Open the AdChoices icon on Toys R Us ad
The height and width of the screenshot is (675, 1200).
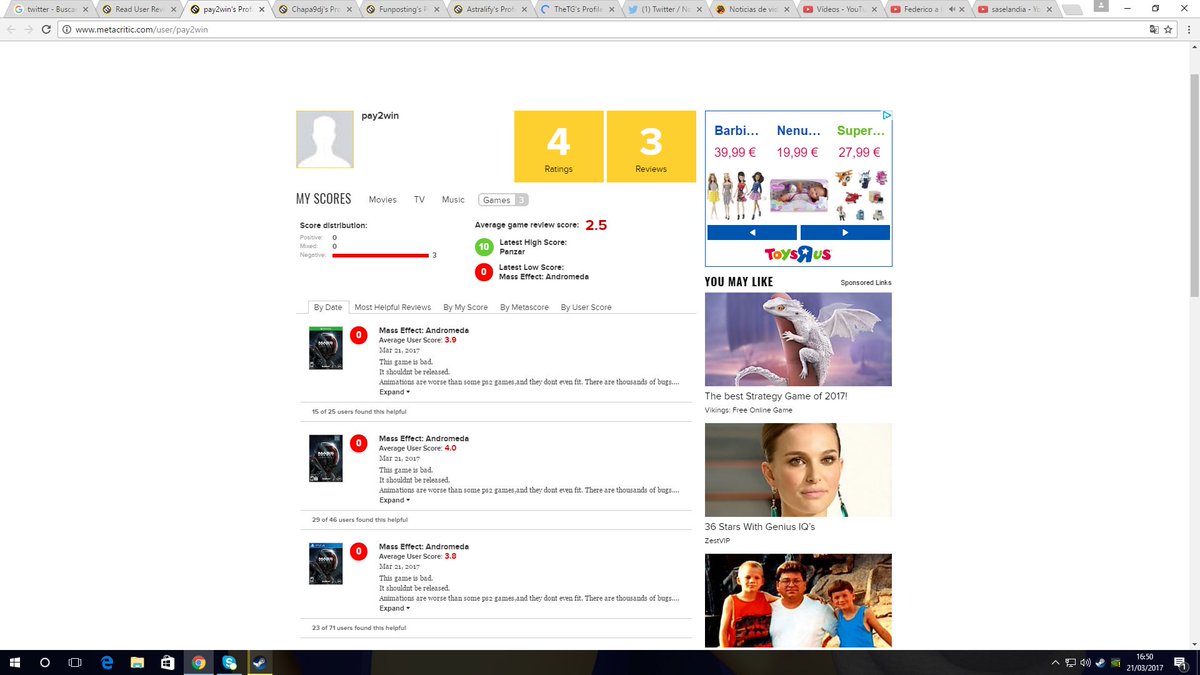click(x=886, y=115)
